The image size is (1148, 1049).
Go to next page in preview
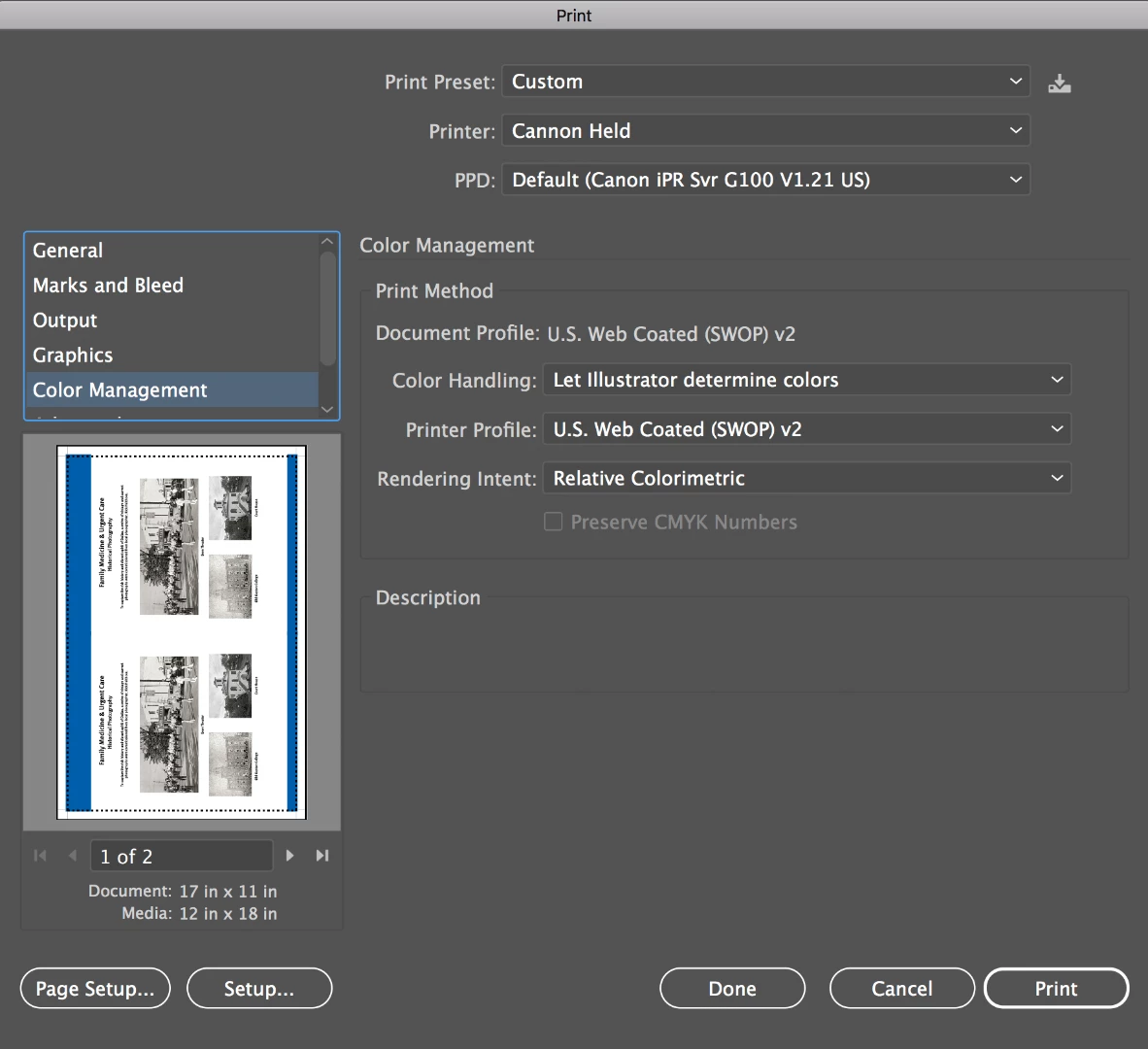290,855
